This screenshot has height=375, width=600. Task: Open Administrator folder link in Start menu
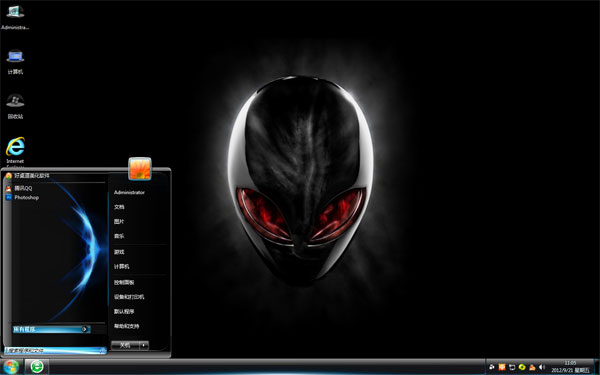pyautogui.click(x=129, y=192)
